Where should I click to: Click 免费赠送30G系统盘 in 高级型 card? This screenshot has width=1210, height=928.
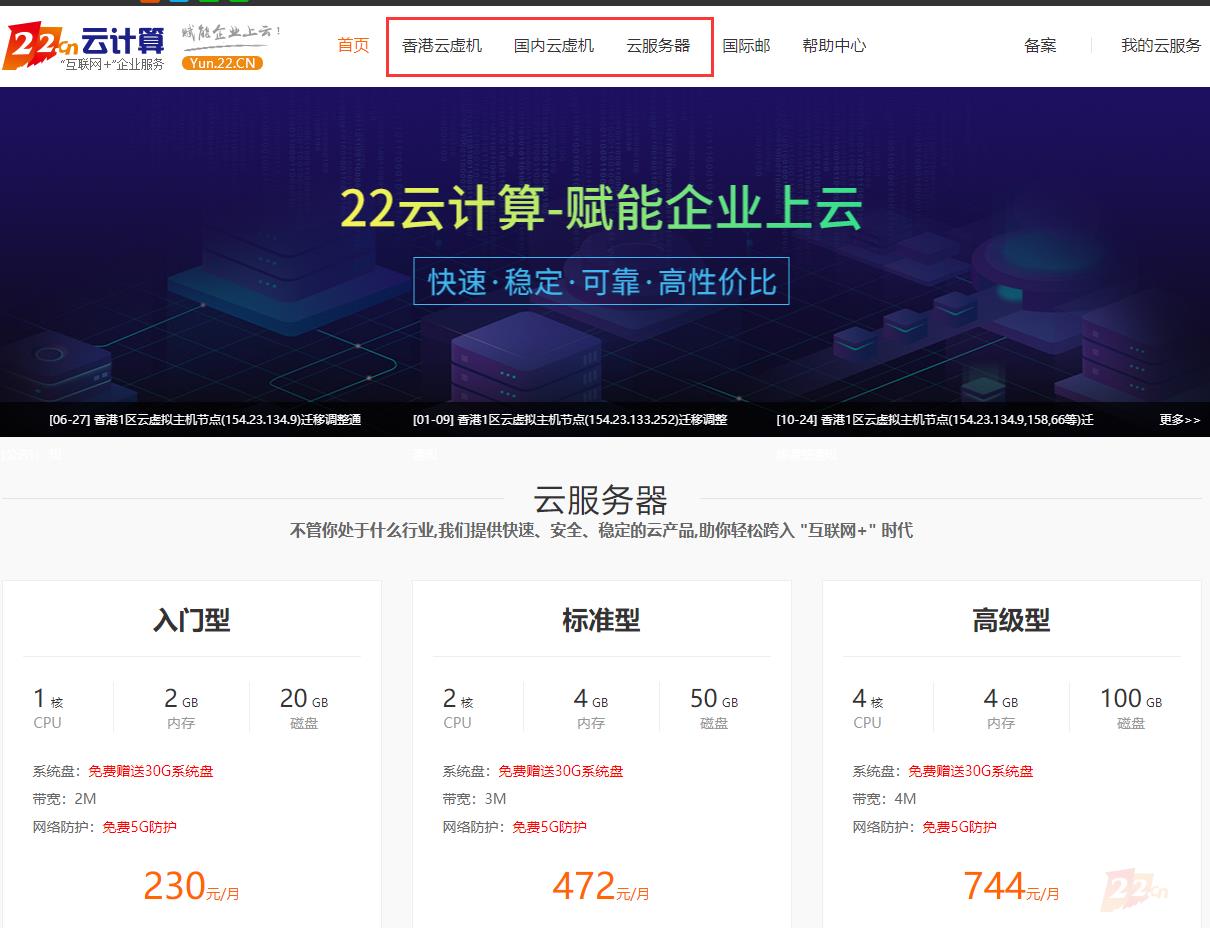click(971, 771)
